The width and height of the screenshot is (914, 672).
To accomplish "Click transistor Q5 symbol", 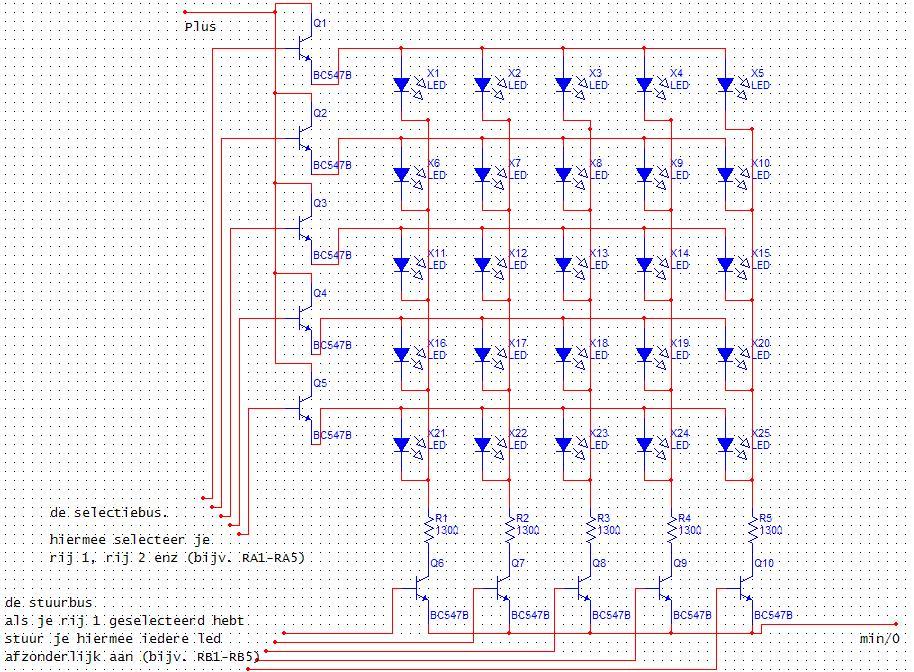I will tap(305, 408).
